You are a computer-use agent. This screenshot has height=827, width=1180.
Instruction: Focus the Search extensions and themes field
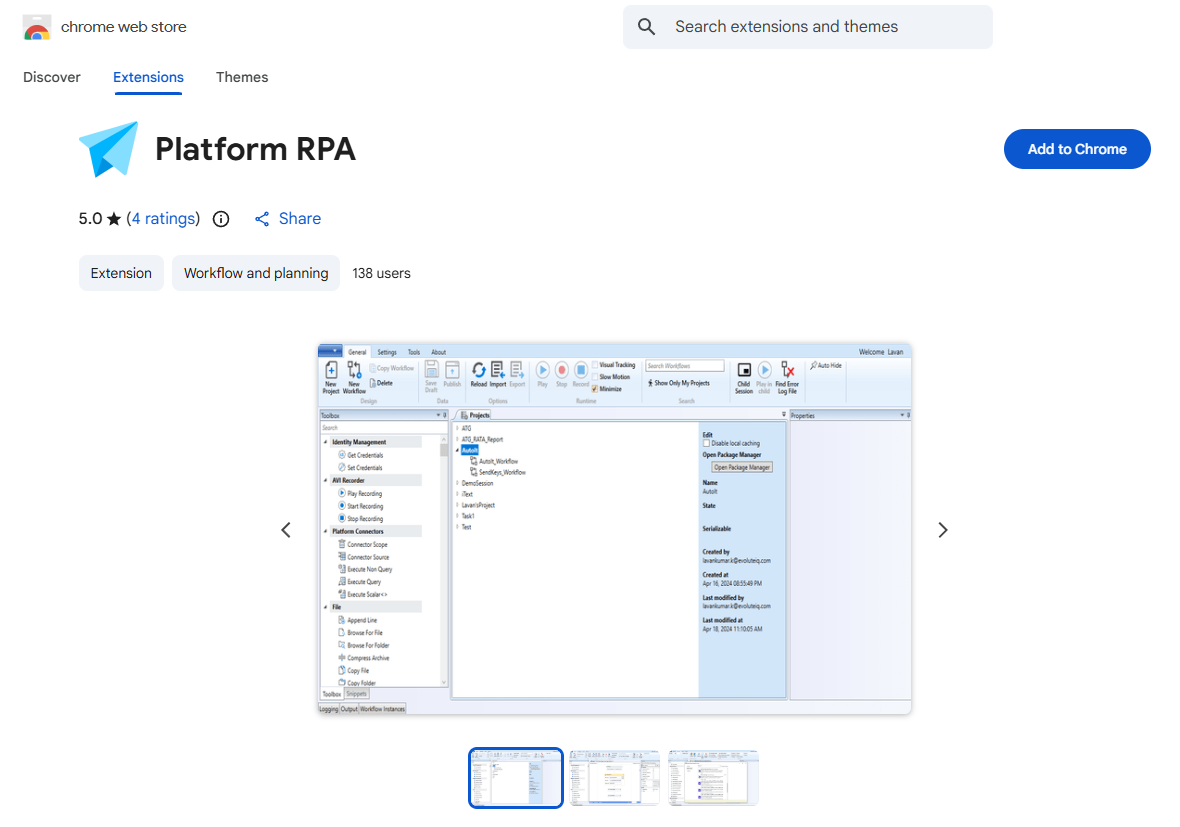point(807,27)
